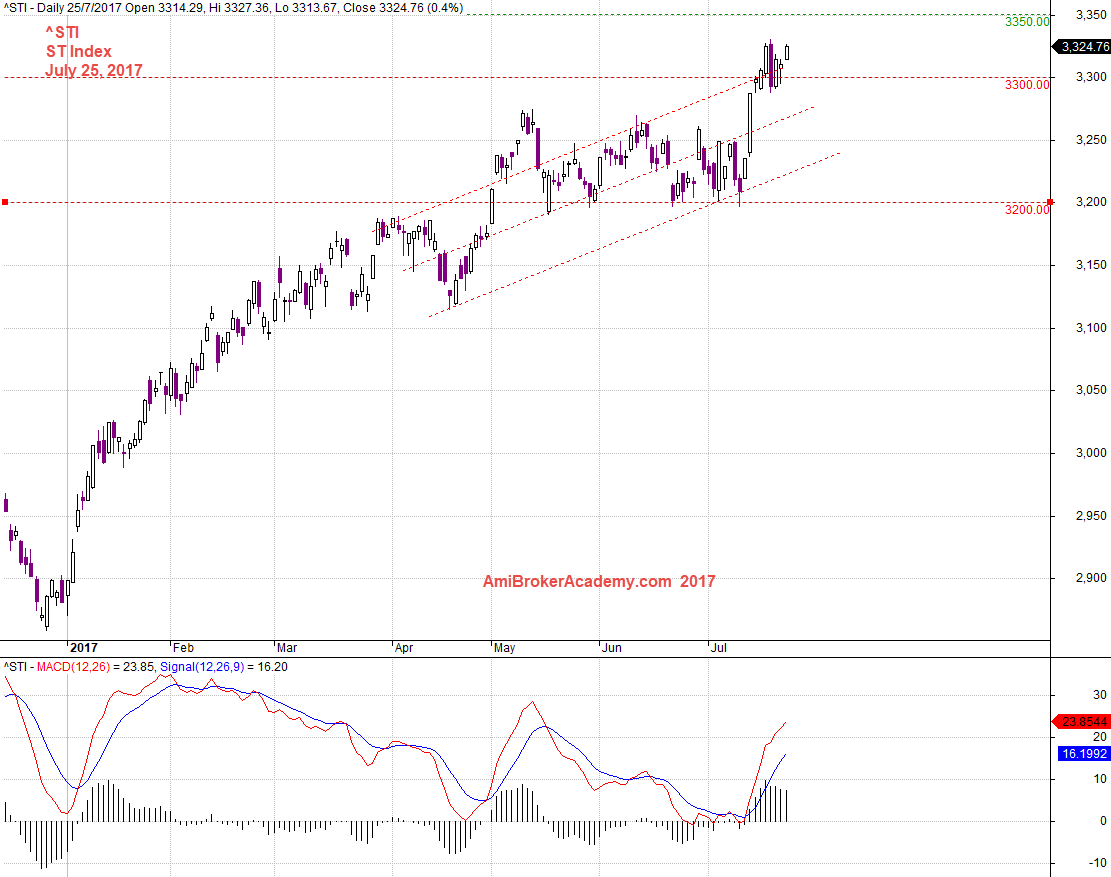Viewport: 1111px width, 877px height.
Task: Click the red 3200.00 level label
Action: [1027, 210]
